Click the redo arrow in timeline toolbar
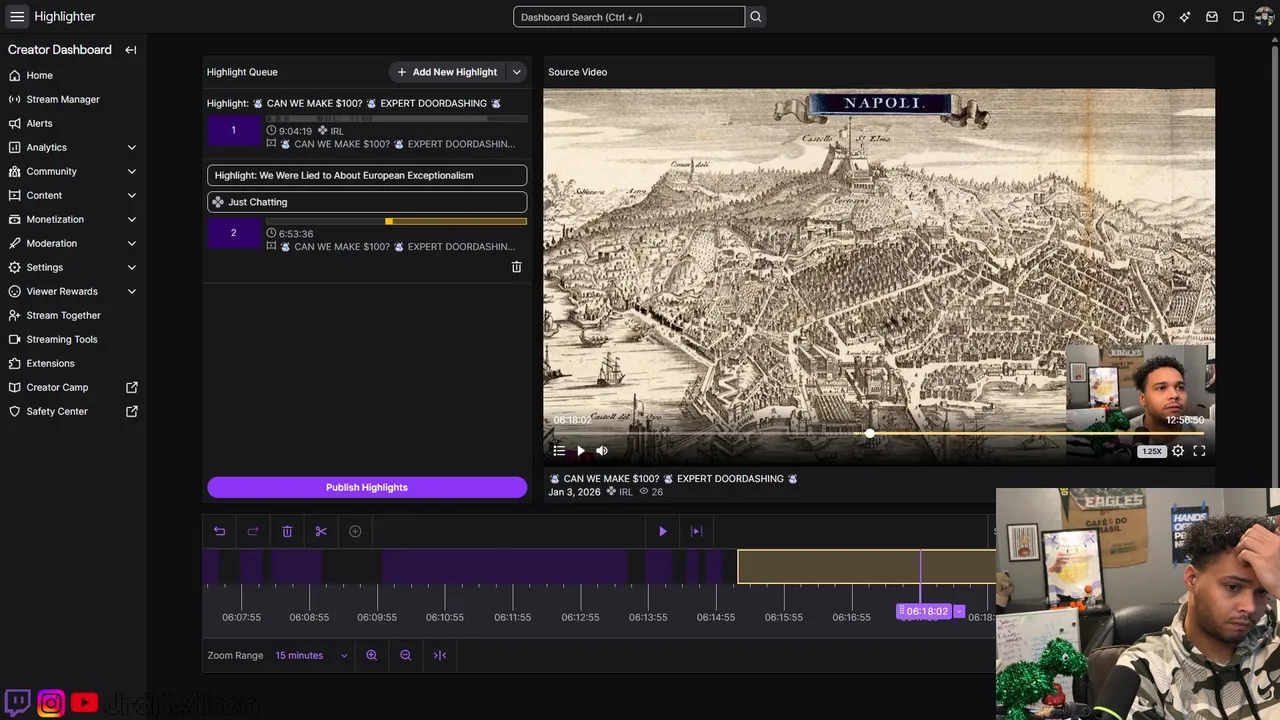The height and width of the screenshot is (720, 1280). coord(253,531)
